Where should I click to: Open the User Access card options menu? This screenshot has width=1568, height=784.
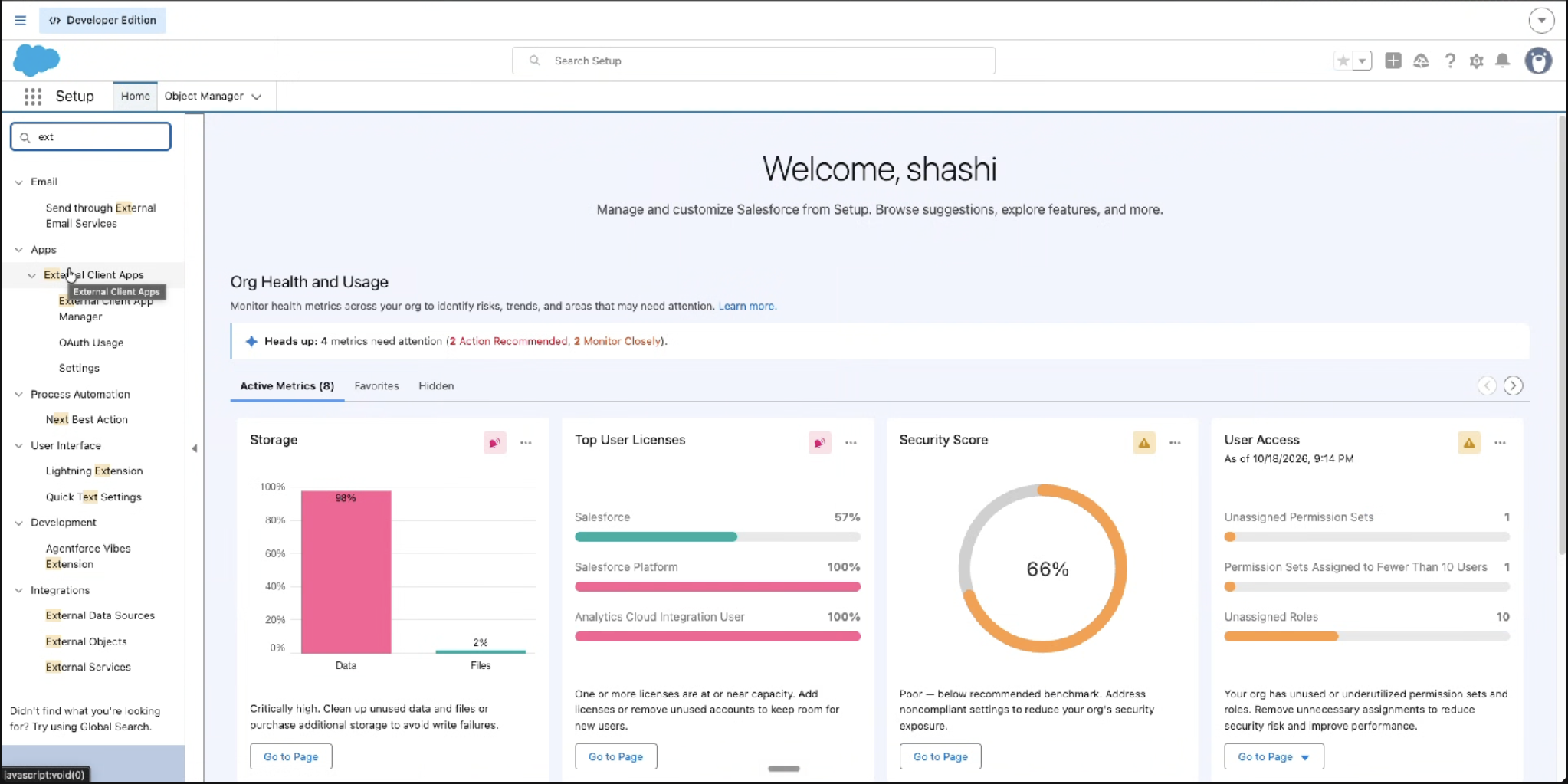coord(1500,442)
